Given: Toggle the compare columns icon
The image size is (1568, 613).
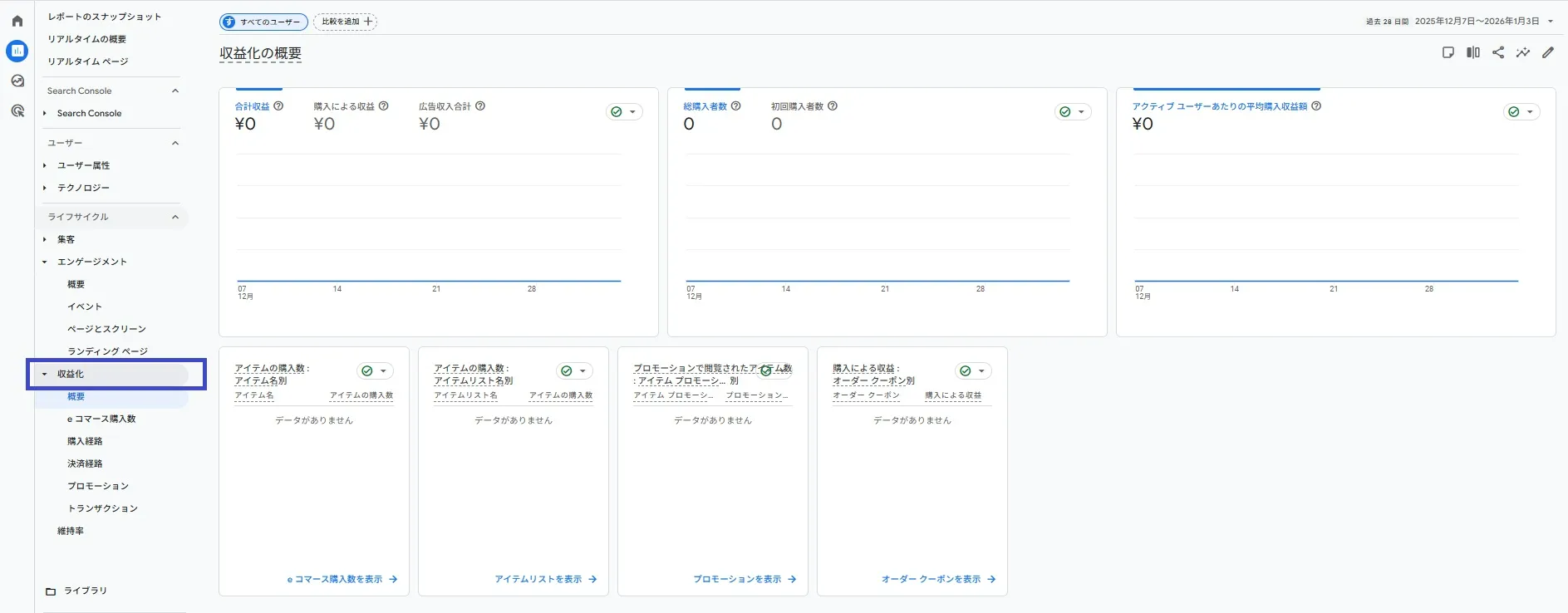Looking at the screenshot, I should click(1473, 52).
